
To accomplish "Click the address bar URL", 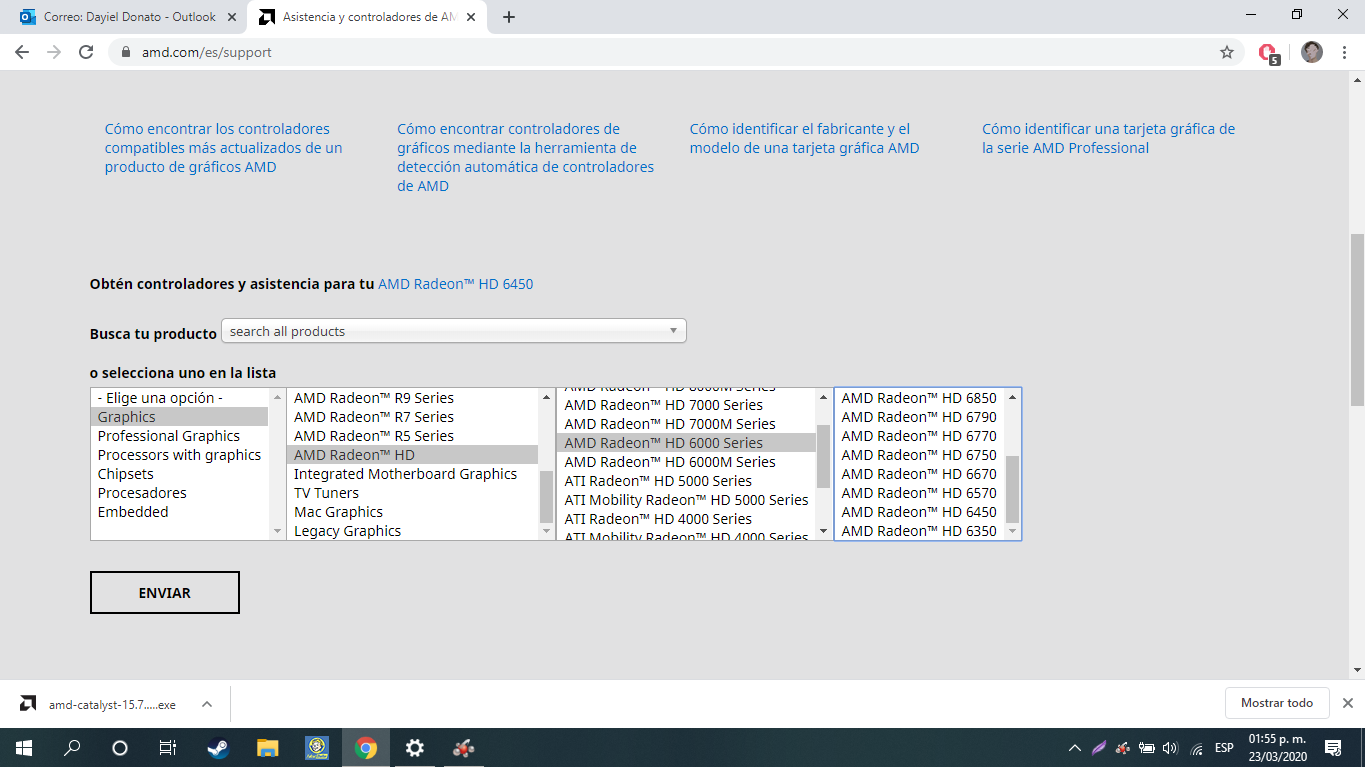I will [x=206, y=52].
